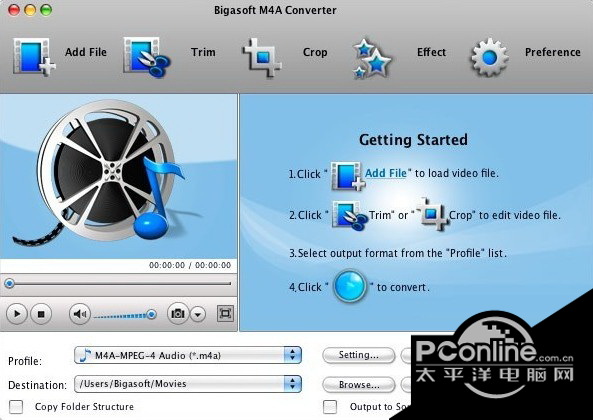593x420 pixels.
Task: Click the Trim icon in step 2
Action: coord(349,215)
